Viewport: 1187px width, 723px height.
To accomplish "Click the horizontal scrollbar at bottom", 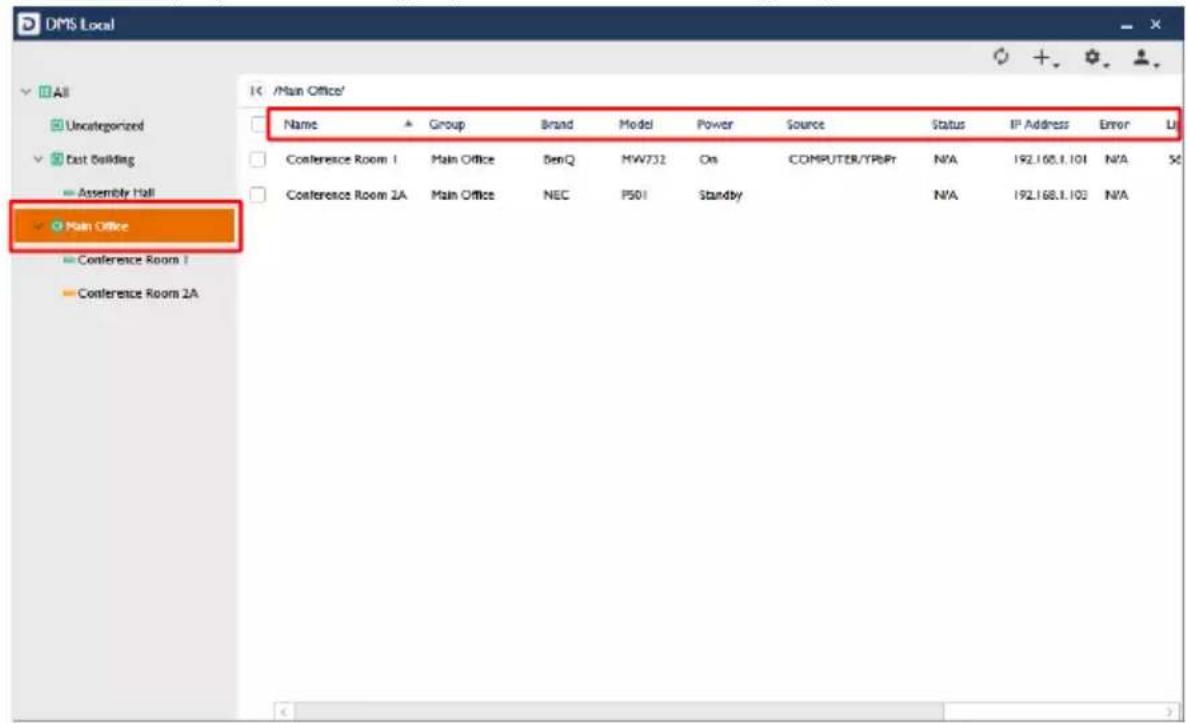I will pos(619,712).
